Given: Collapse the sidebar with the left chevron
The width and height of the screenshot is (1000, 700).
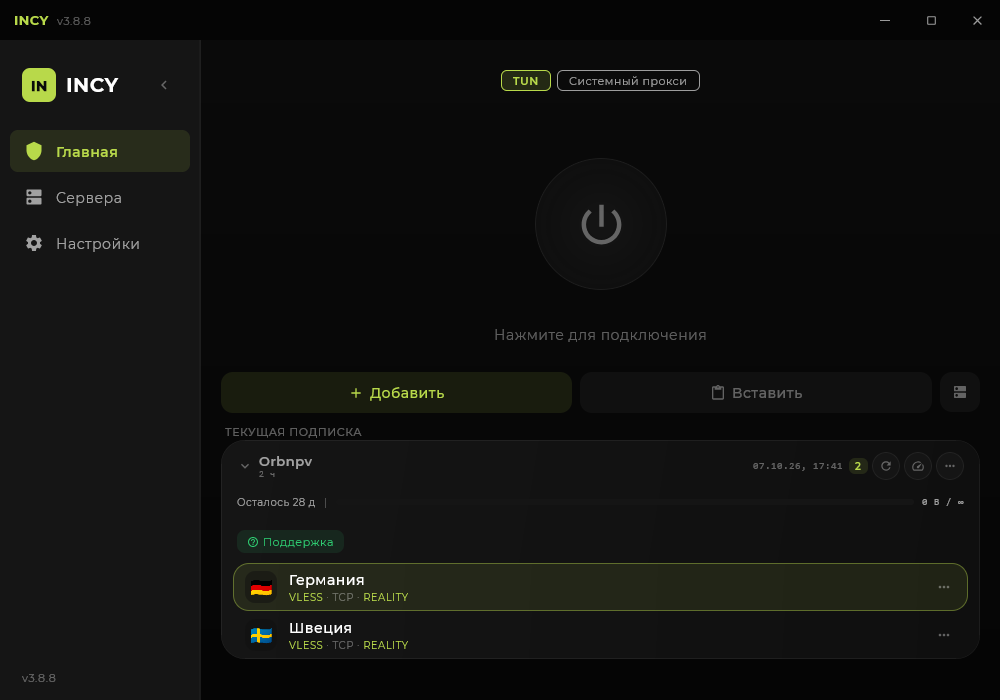Looking at the screenshot, I should [x=164, y=85].
